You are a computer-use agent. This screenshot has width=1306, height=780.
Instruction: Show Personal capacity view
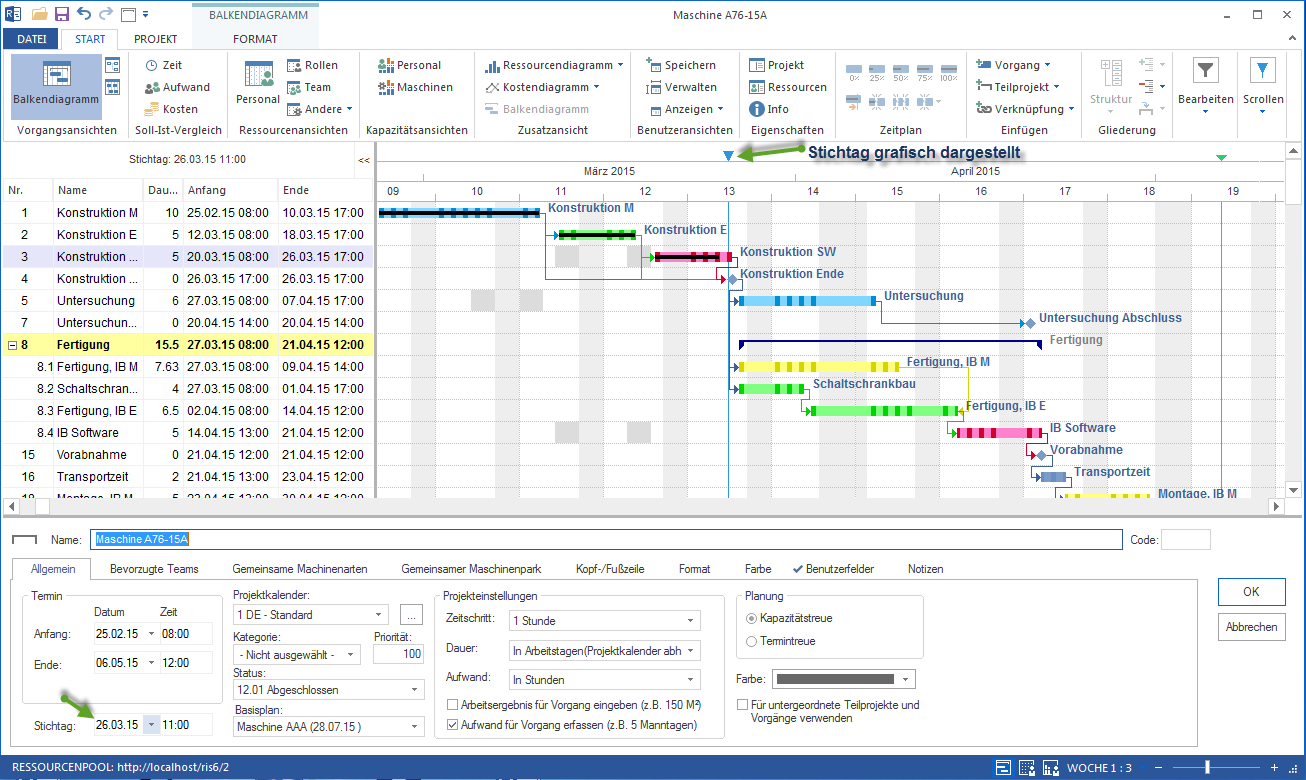410,65
